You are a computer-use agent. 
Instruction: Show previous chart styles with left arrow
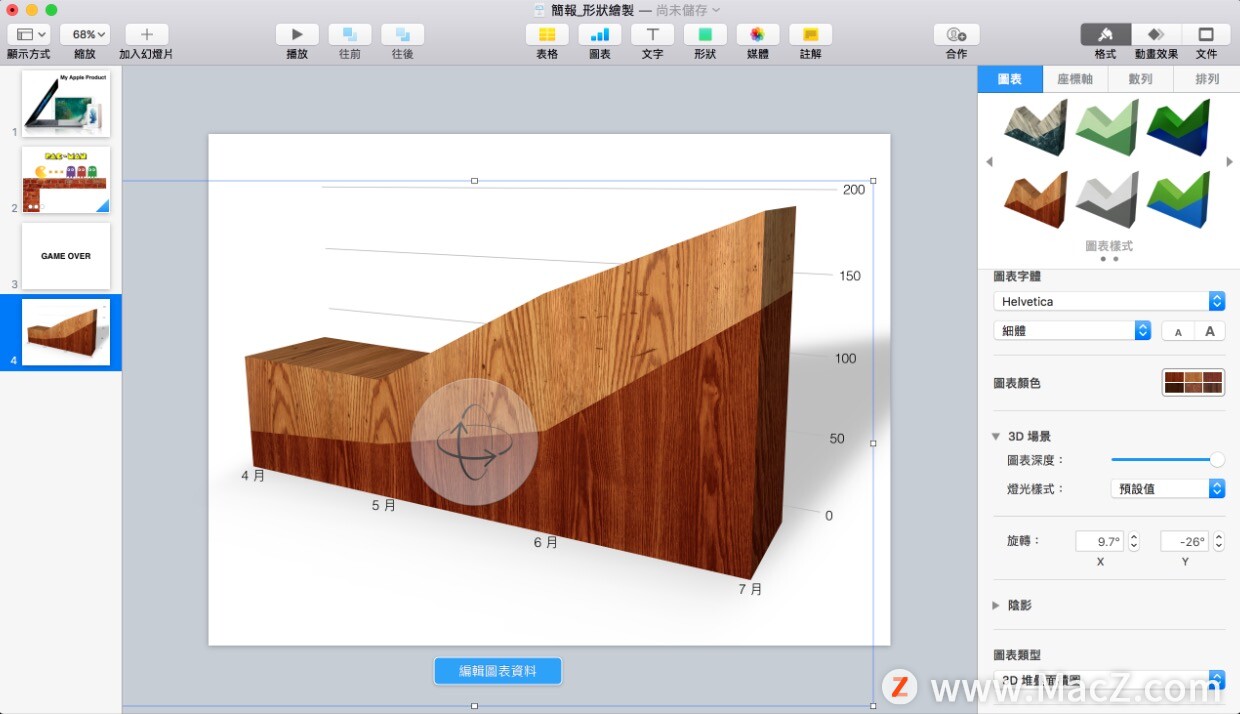[x=989, y=162]
